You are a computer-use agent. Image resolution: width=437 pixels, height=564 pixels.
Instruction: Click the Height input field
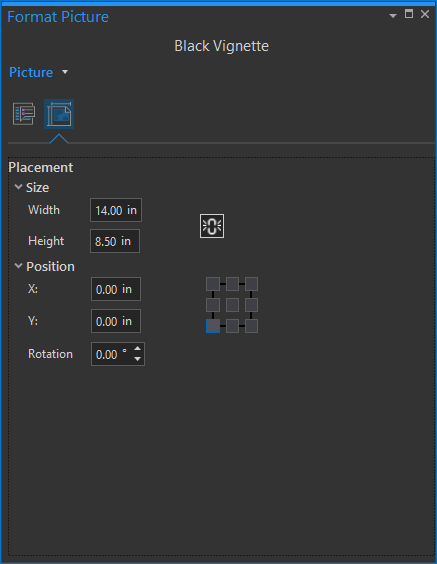tap(115, 241)
